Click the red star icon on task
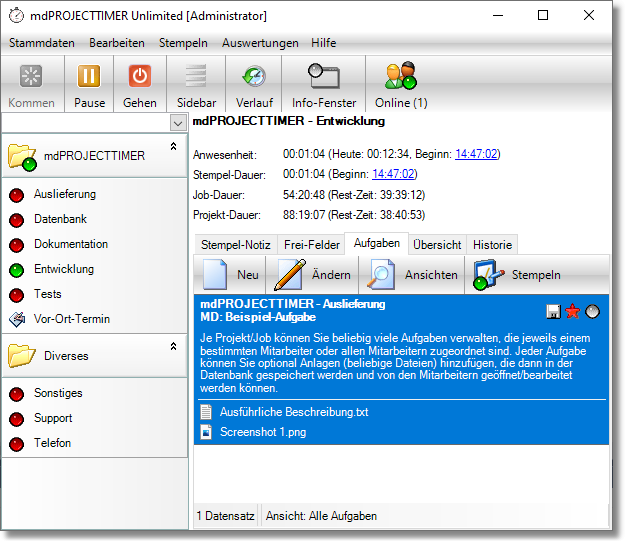Screen dimensions: 625x543 click(572, 311)
